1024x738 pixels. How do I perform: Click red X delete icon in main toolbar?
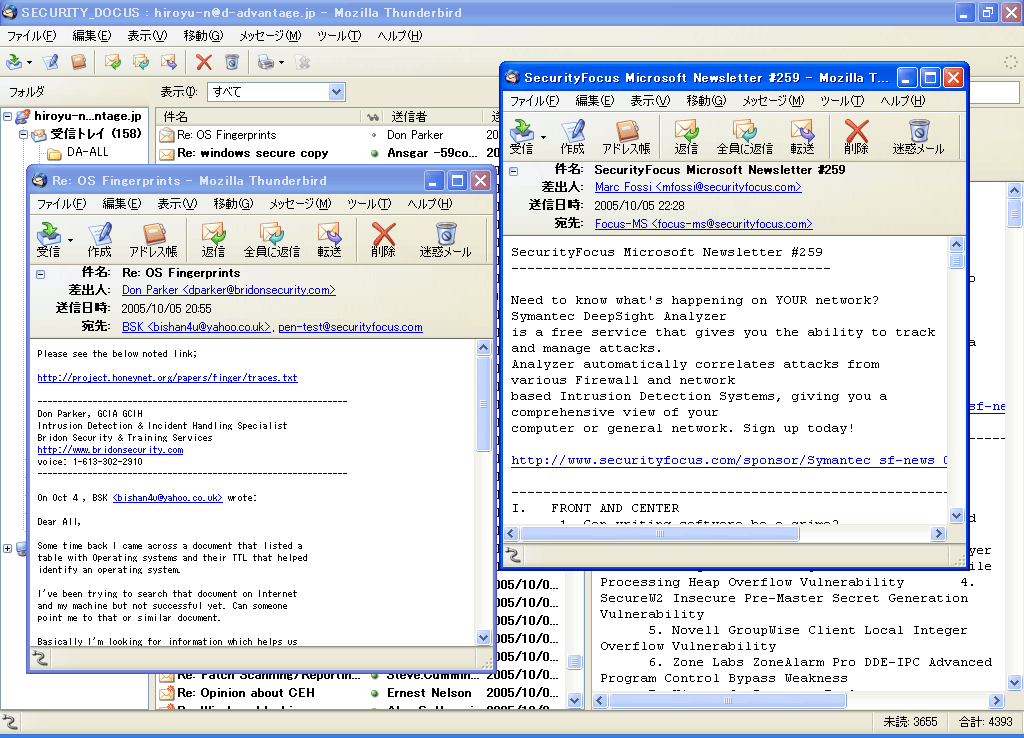204,62
